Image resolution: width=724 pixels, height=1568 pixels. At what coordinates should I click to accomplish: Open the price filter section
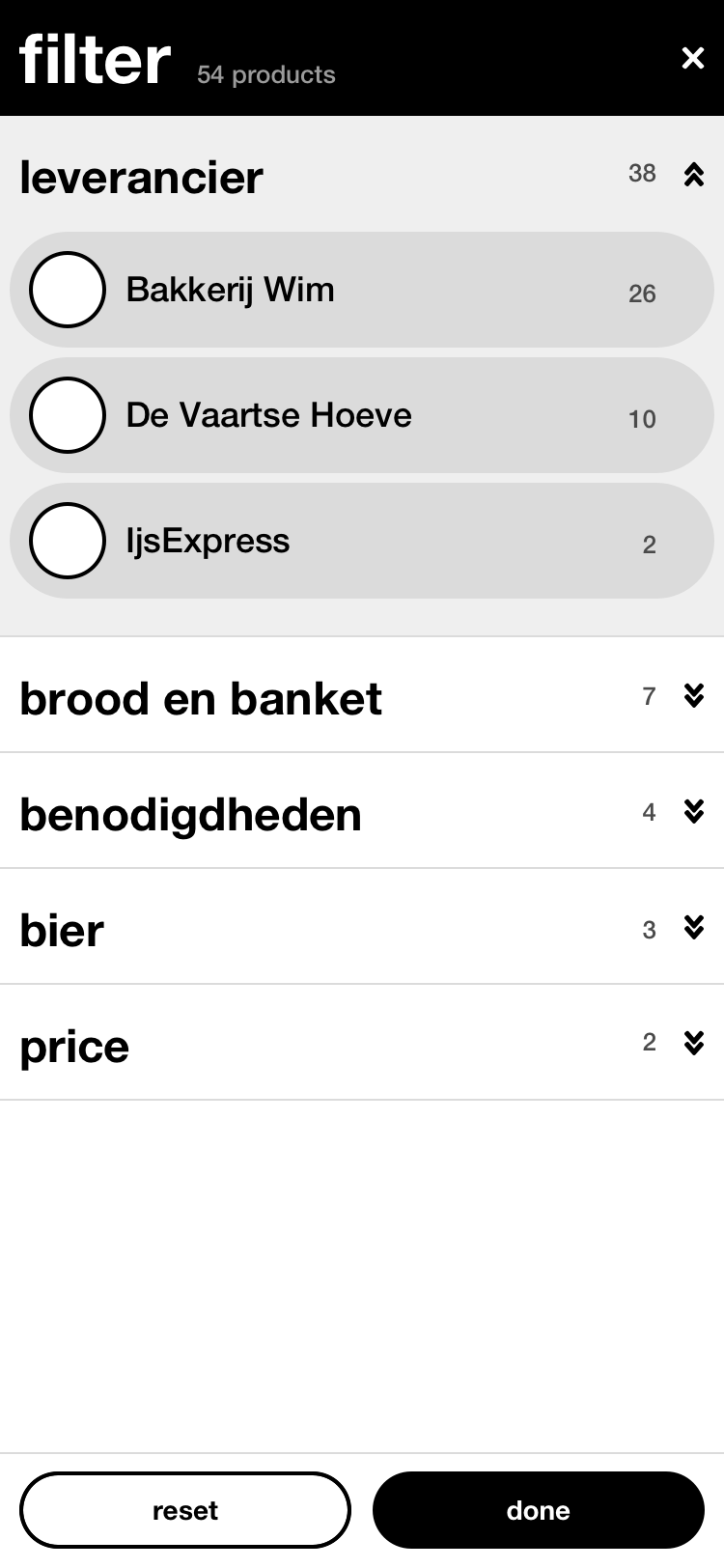point(362,1043)
